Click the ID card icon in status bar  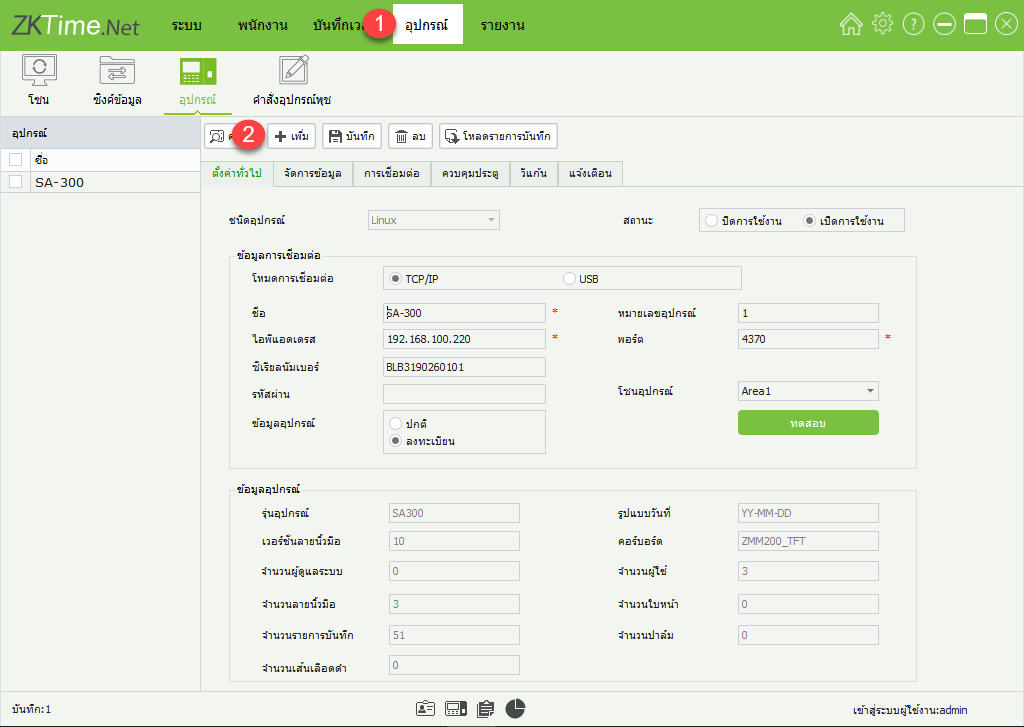[x=425, y=708]
